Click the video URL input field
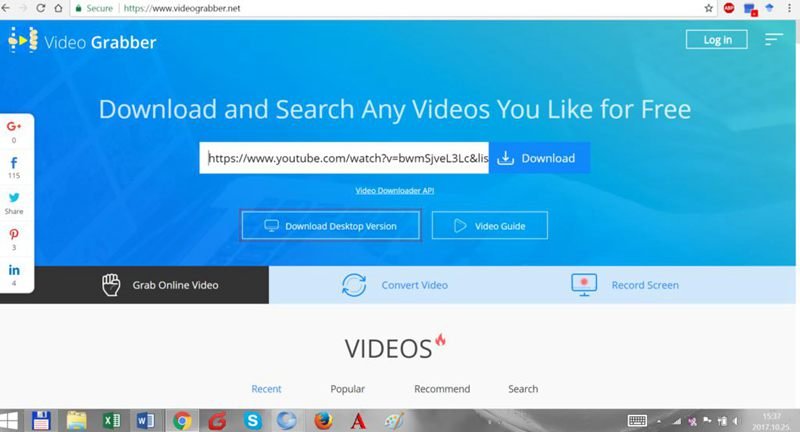 (x=344, y=158)
